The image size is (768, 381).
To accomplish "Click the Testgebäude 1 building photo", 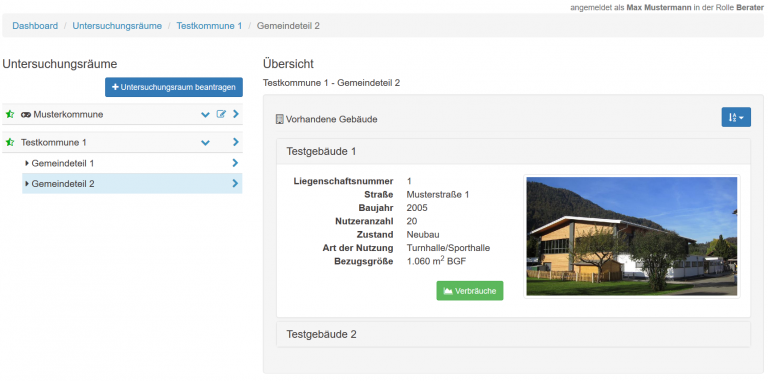I will pyautogui.click(x=632, y=237).
